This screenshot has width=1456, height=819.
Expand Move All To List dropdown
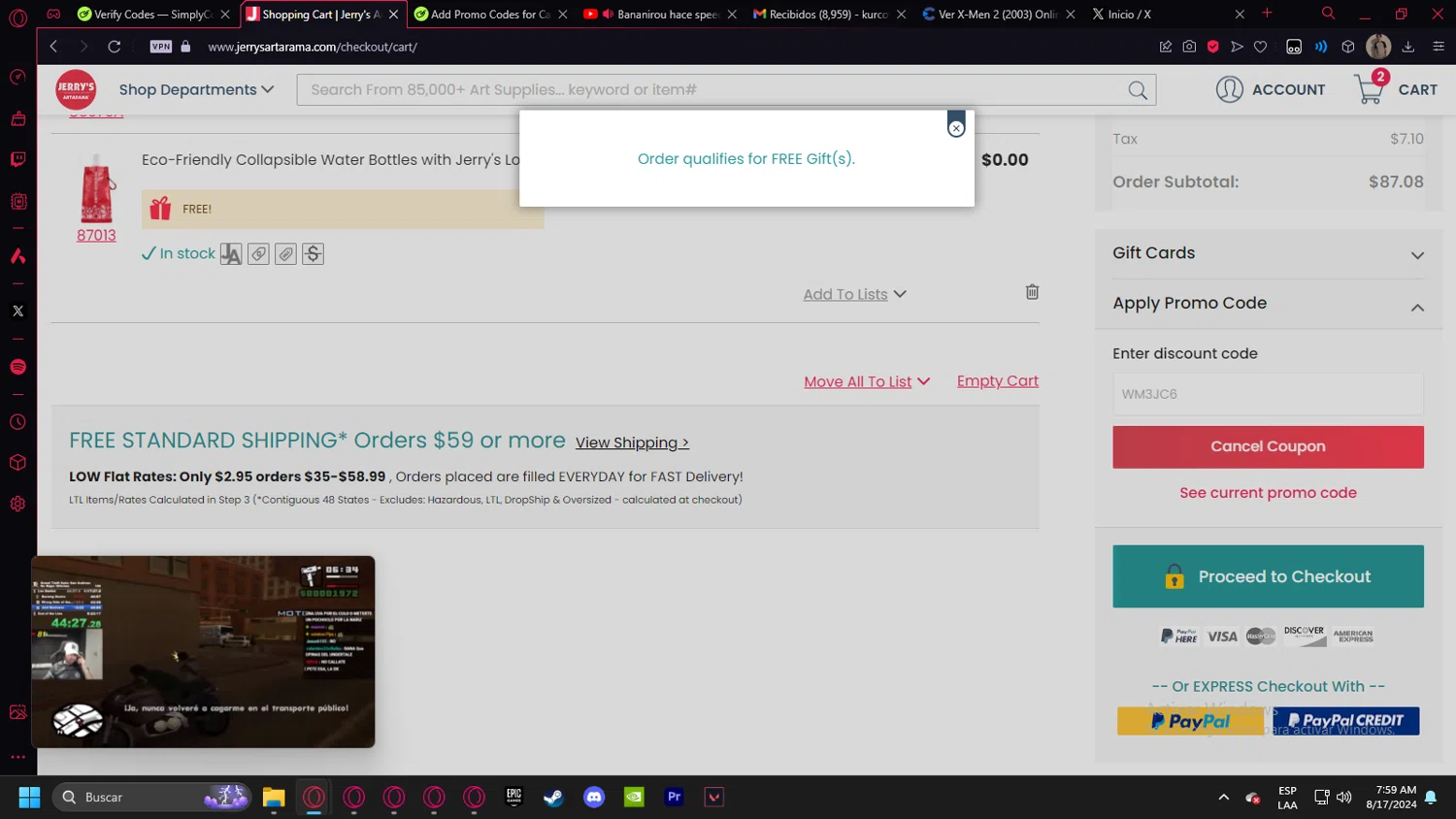[867, 381]
